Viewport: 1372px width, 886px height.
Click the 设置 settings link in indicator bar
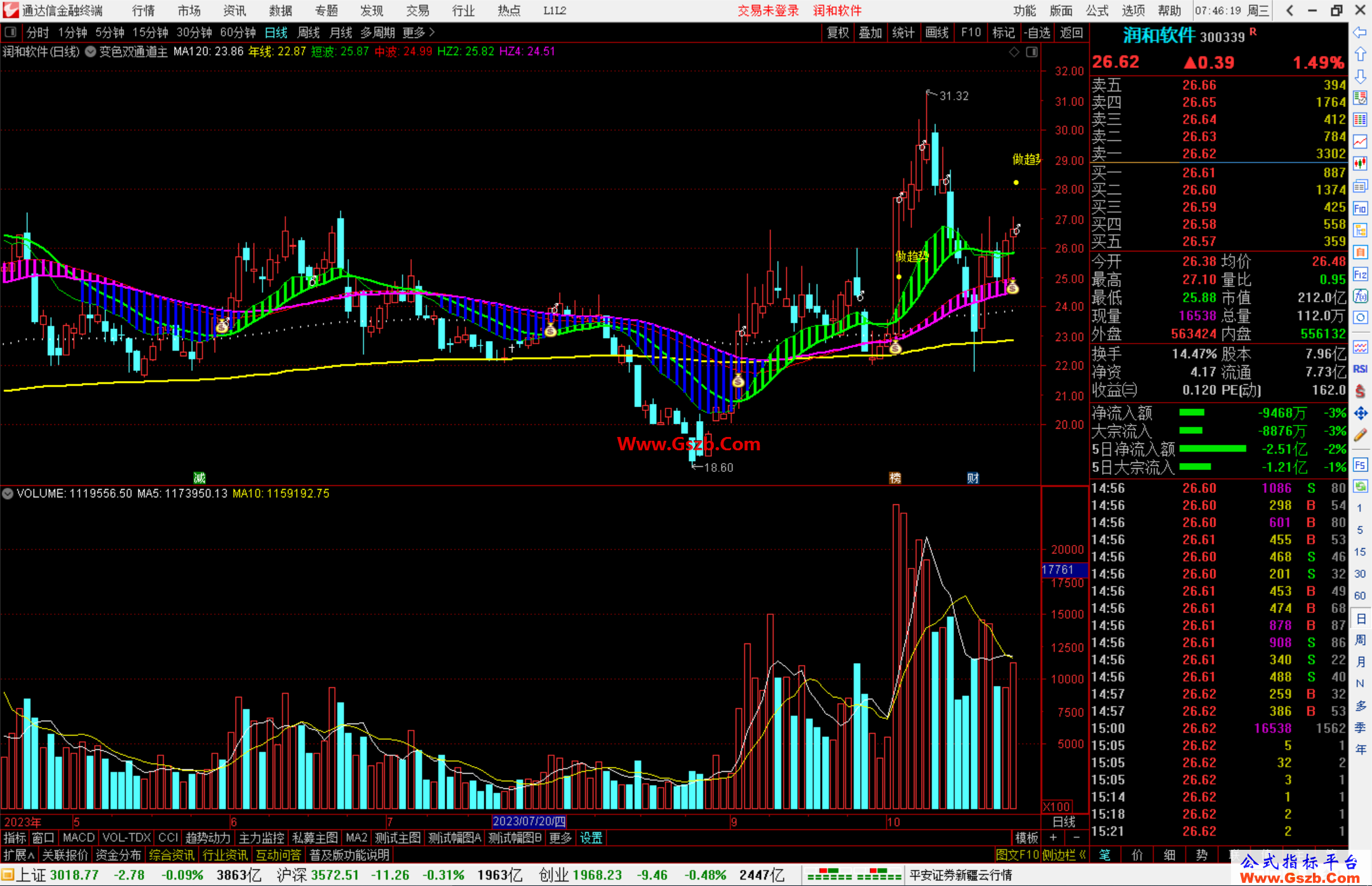click(x=591, y=838)
